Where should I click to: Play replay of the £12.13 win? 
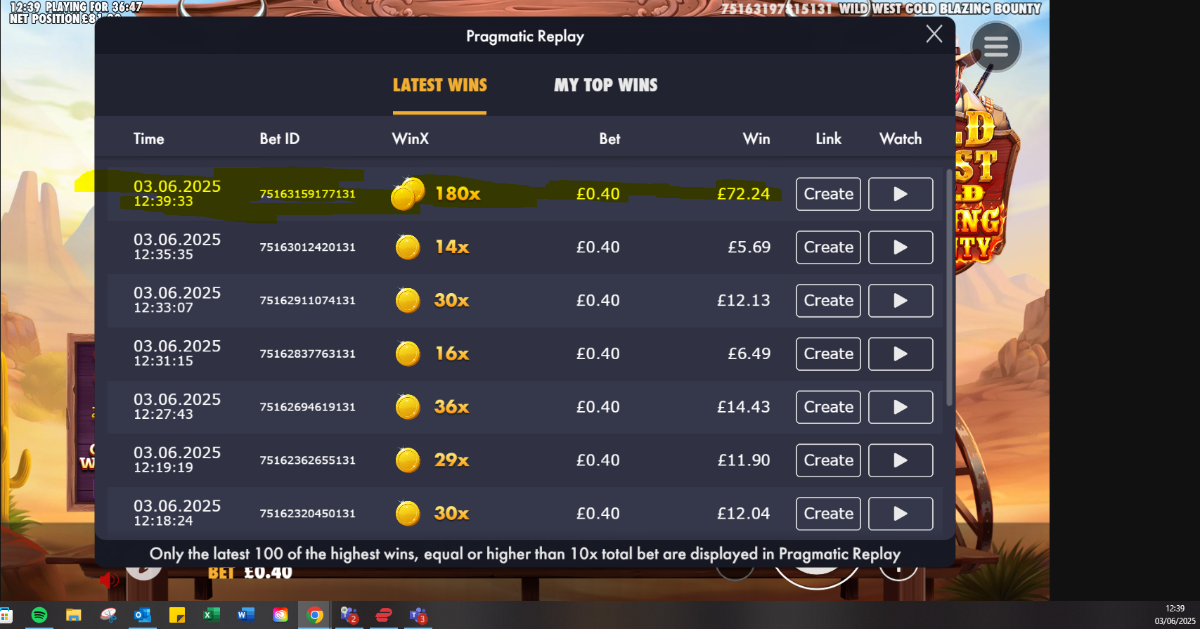(x=900, y=300)
